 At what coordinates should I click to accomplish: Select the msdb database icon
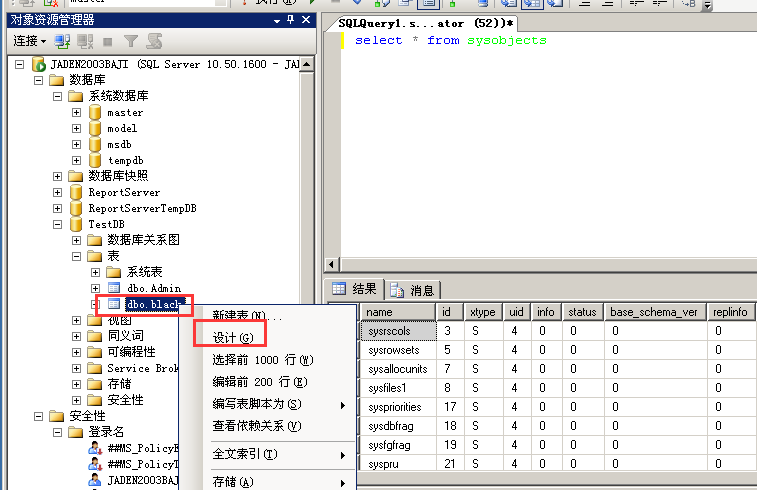pyautogui.click(x=95, y=144)
